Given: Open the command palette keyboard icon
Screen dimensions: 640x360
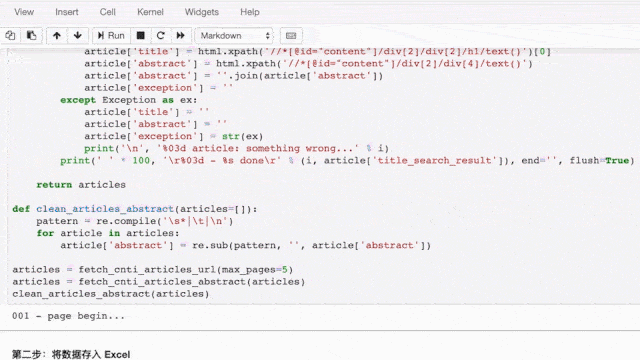Looking at the screenshot, I should coord(291,36).
